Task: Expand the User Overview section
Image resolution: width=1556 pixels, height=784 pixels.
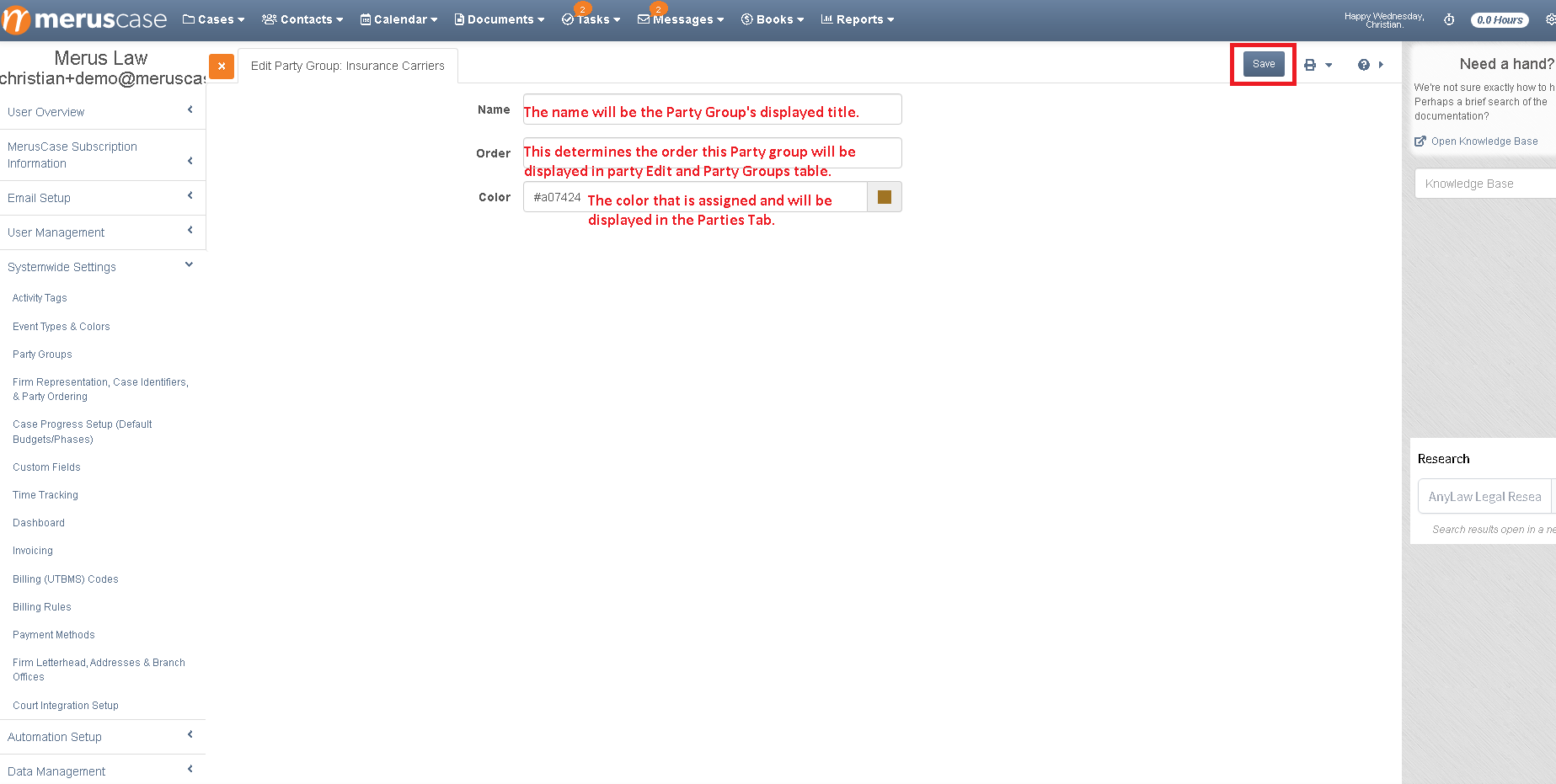Action: [103, 112]
